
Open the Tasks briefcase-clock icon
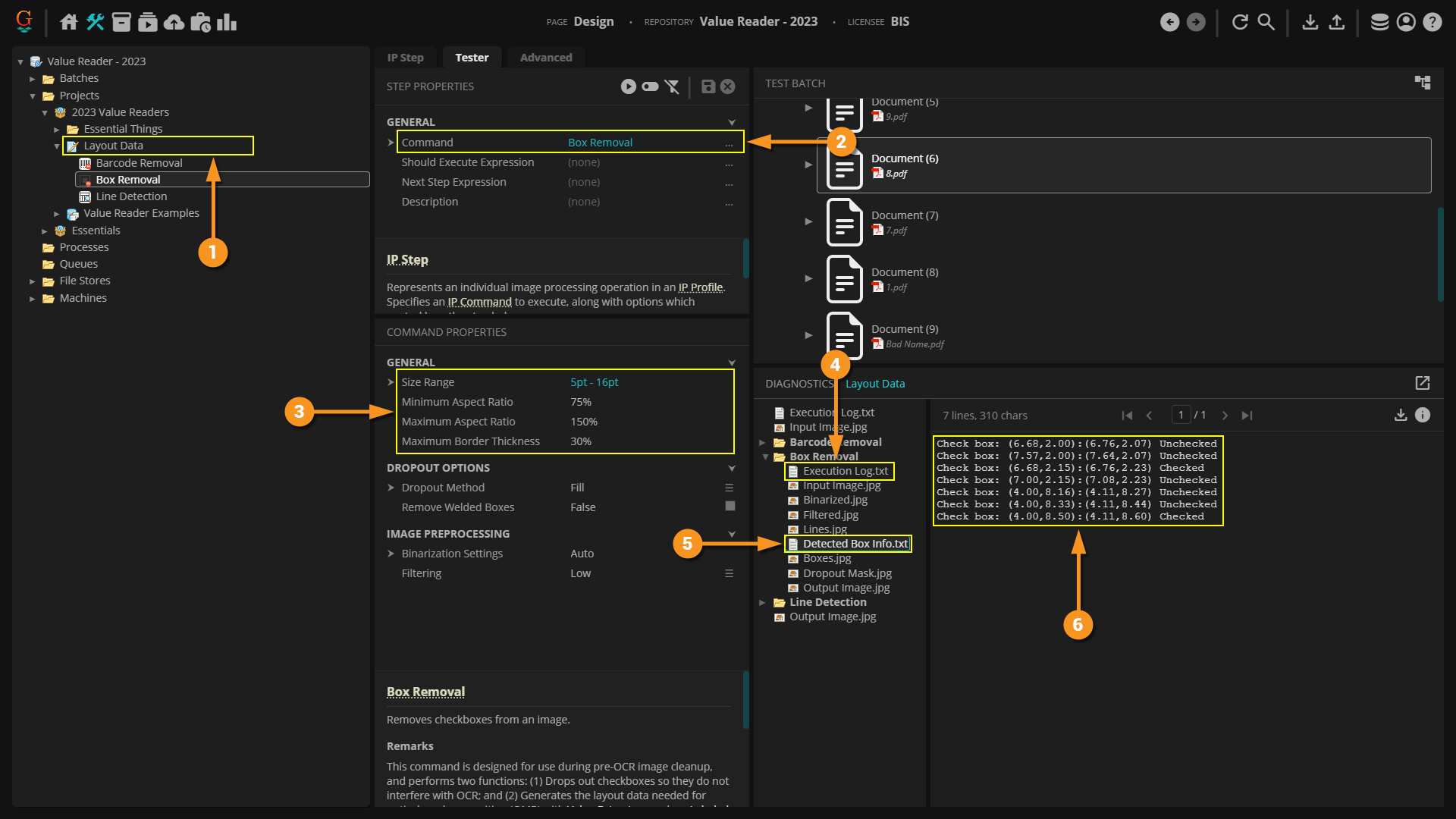coord(200,22)
